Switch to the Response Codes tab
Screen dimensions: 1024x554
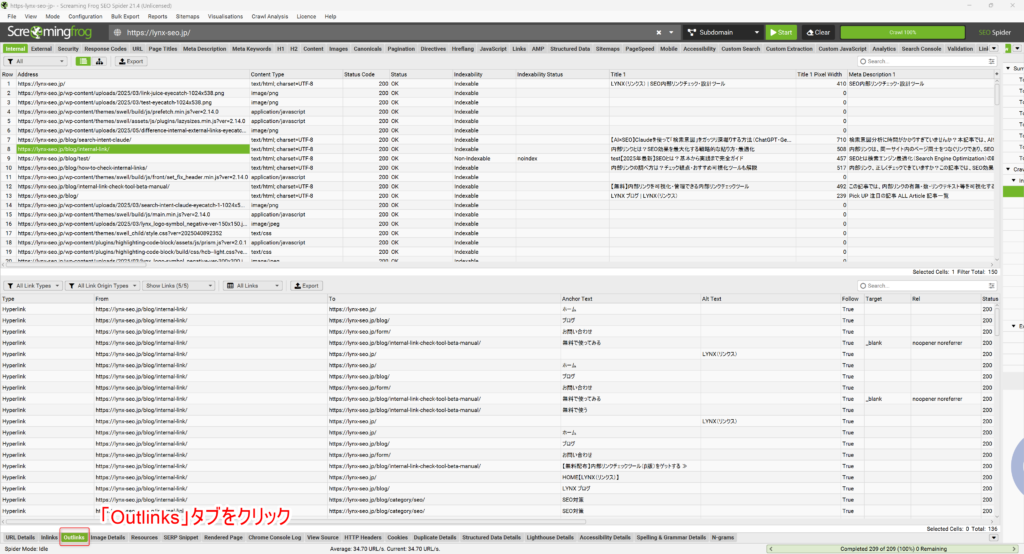click(105, 48)
